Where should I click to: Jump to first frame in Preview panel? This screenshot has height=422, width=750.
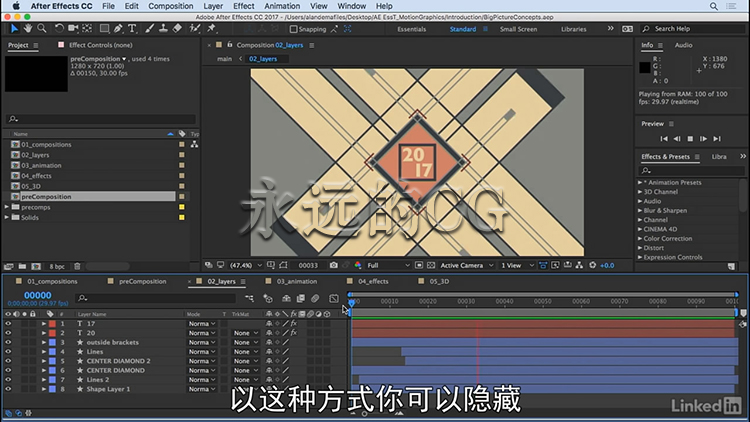coord(663,139)
